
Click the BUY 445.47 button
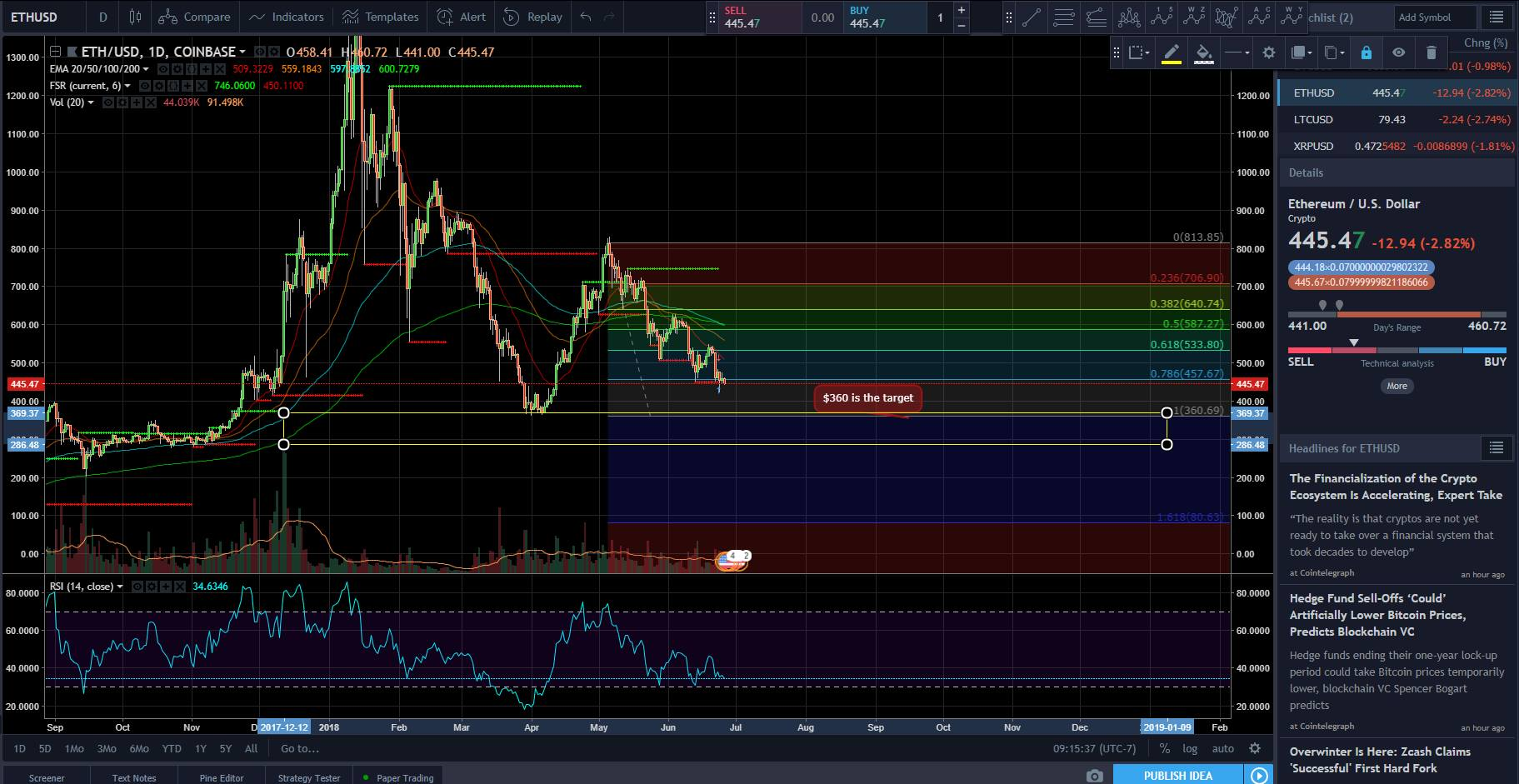pyautogui.click(x=884, y=17)
